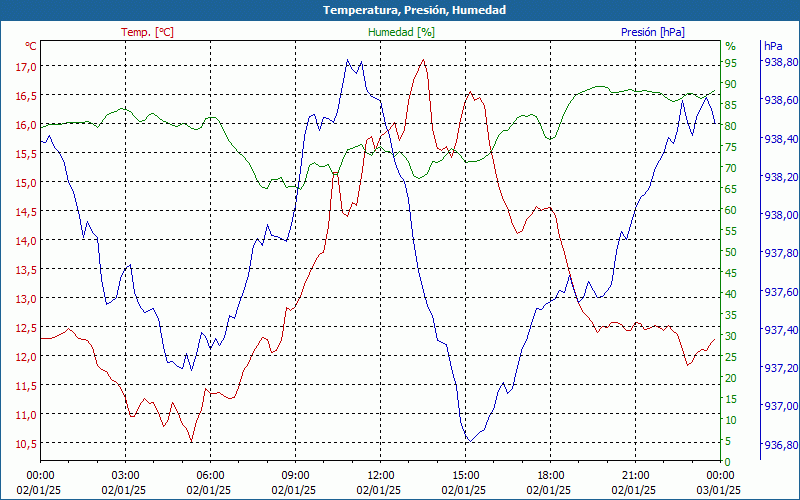The image size is (800, 500).
Task: Click the '18:00' time axis label
Action: tap(551, 476)
